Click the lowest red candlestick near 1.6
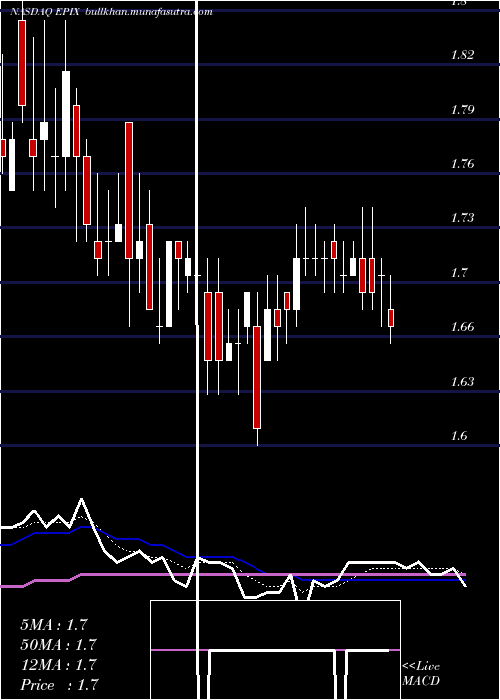The height and width of the screenshot is (700, 500). click(257, 377)
